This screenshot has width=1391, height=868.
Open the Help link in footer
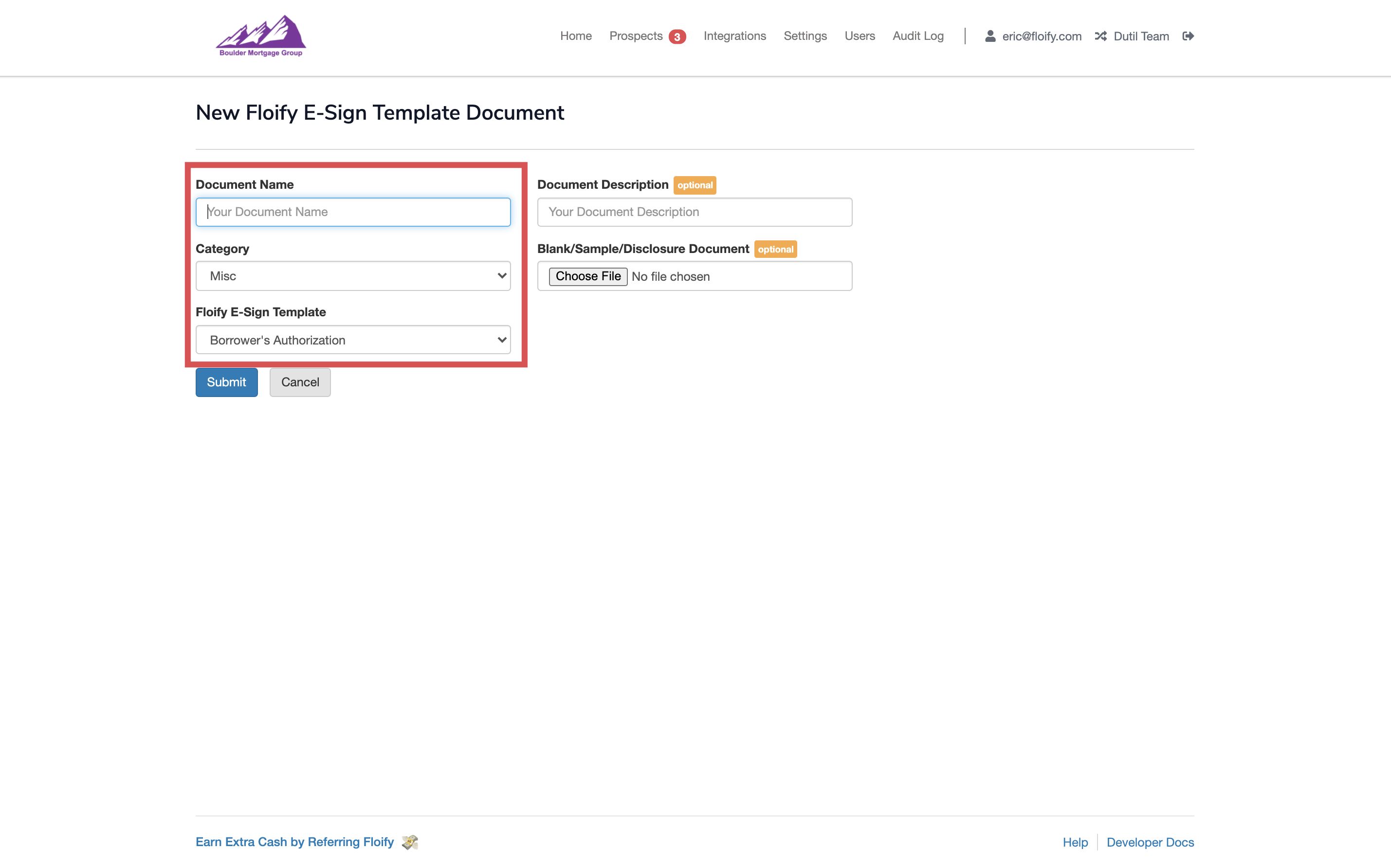point(1075,842)
